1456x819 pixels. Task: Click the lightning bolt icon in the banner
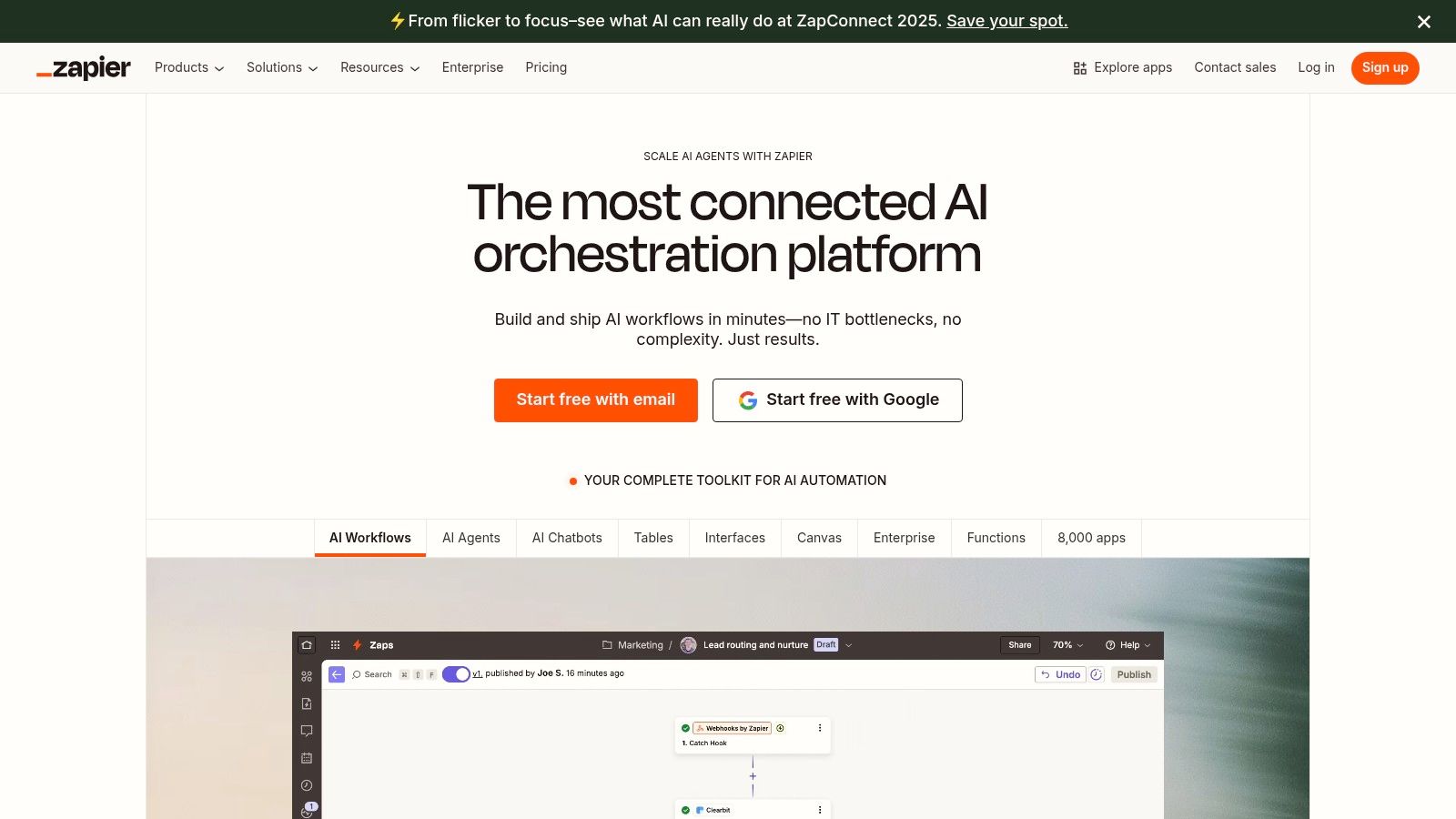(x=397, y=21)
